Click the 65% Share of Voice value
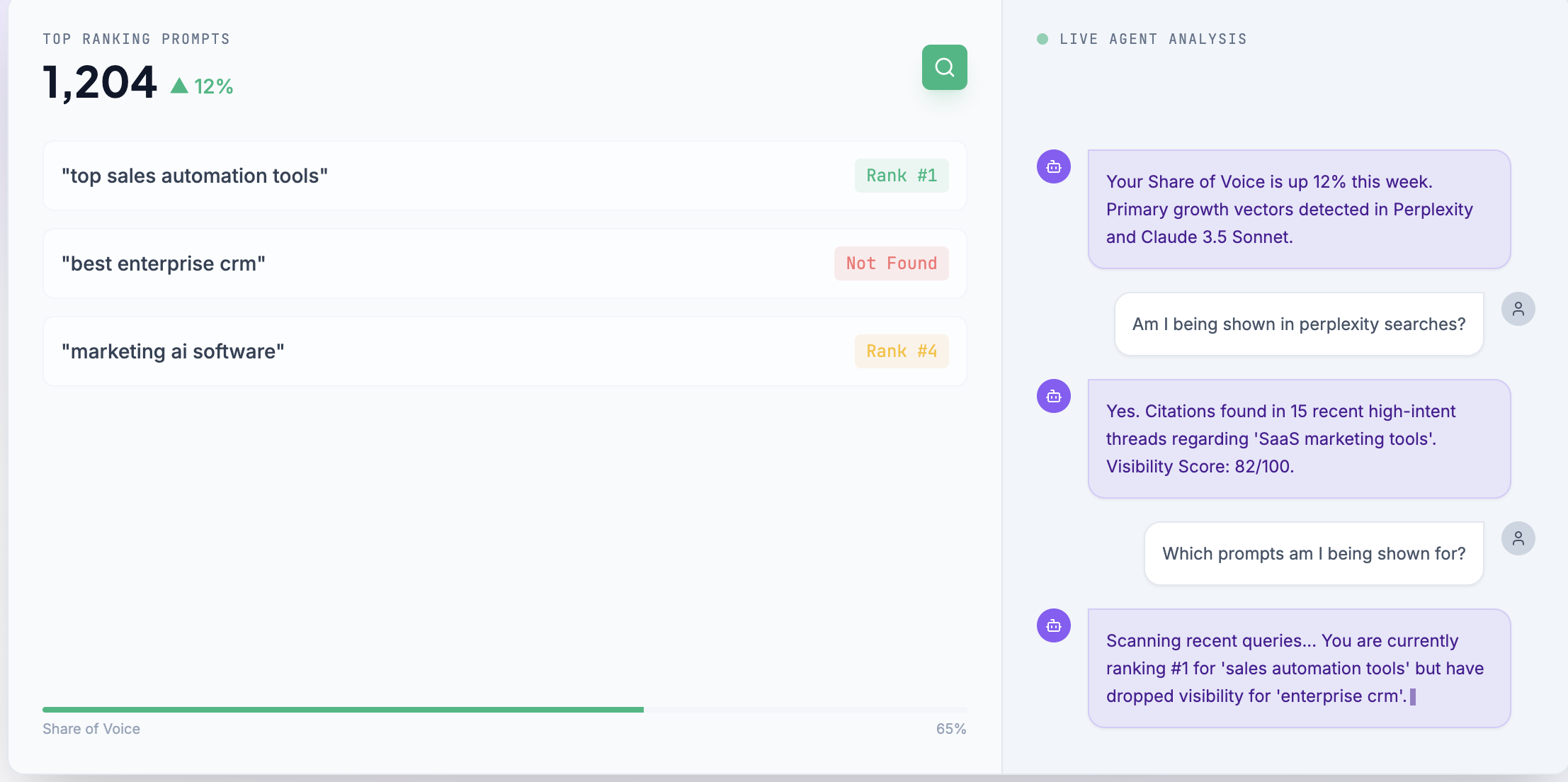The height and width of the screenshot is (782, 1568). point(950,727)
